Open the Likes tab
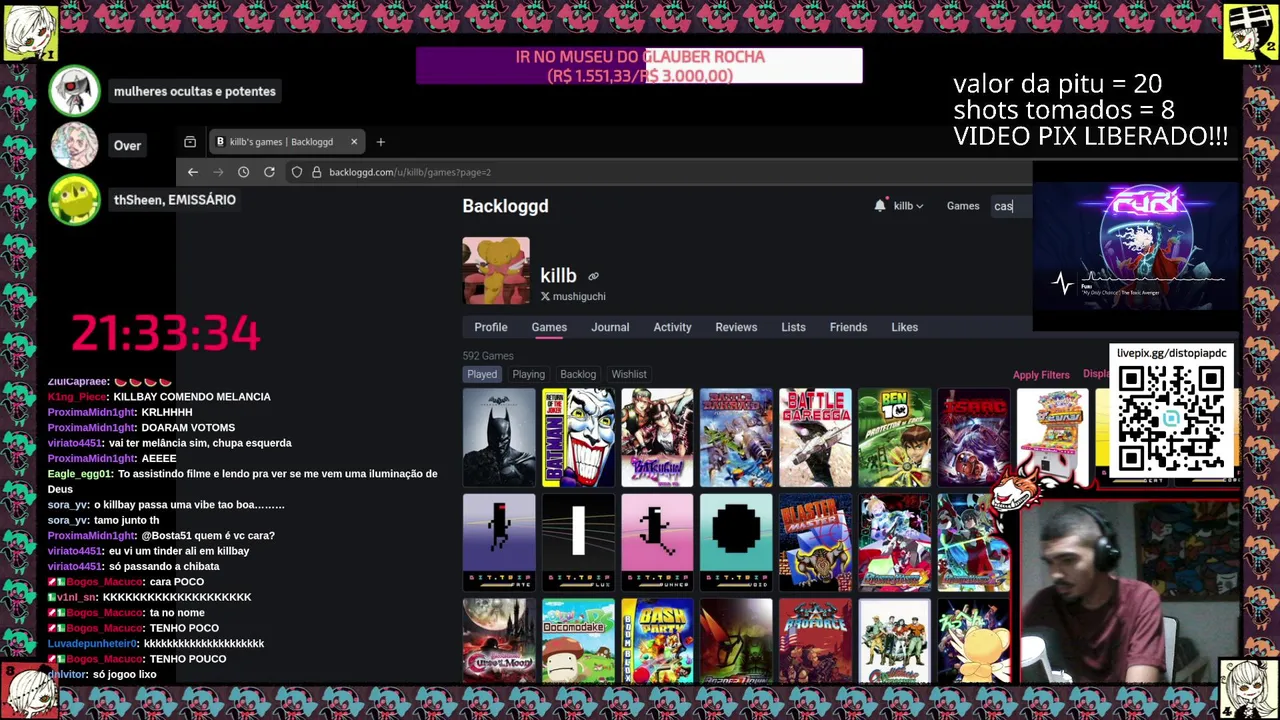The image size is (1280, 720). [x=904, y=327]
